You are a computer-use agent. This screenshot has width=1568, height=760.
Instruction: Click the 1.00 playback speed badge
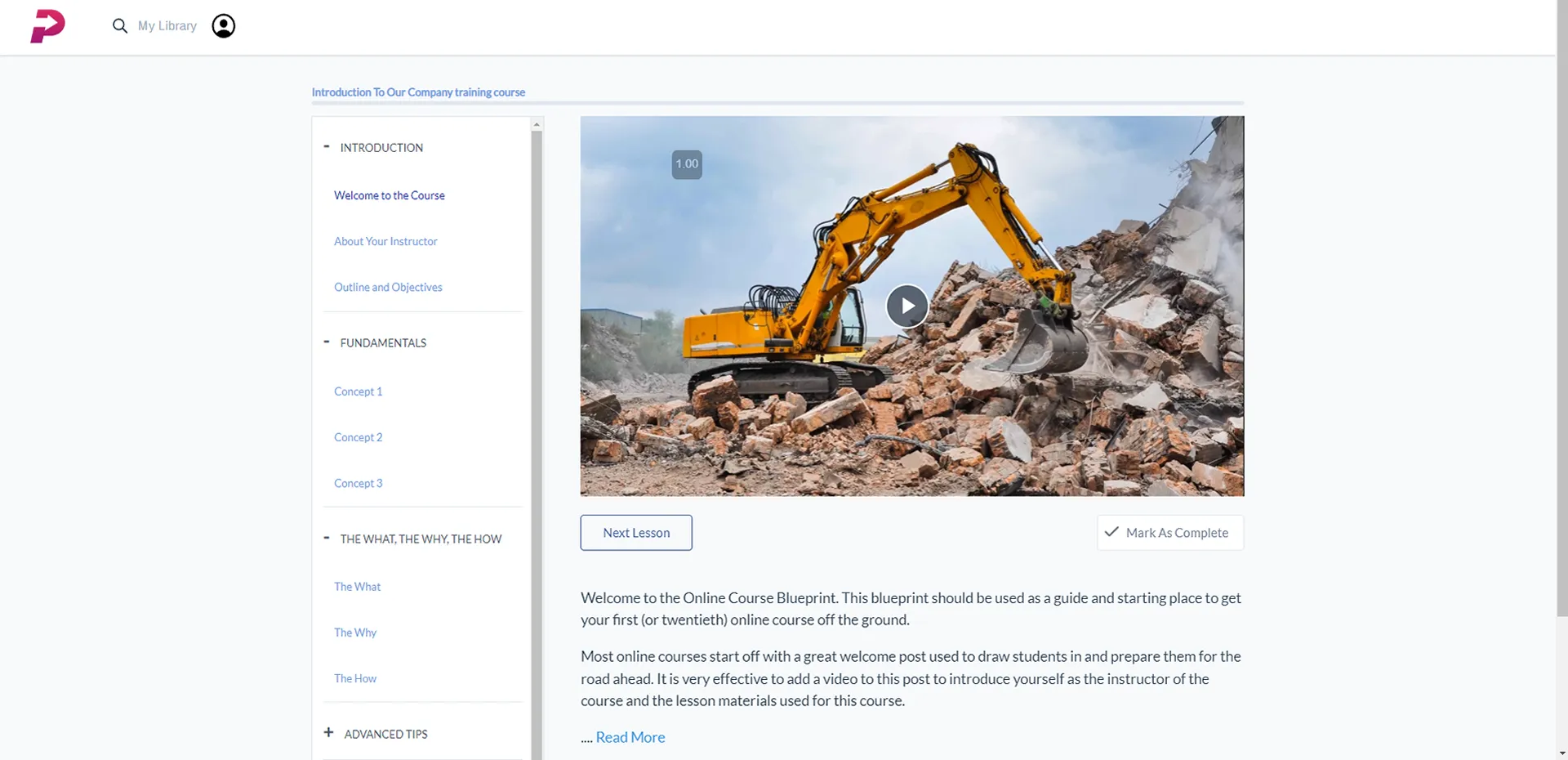(686, 164)
